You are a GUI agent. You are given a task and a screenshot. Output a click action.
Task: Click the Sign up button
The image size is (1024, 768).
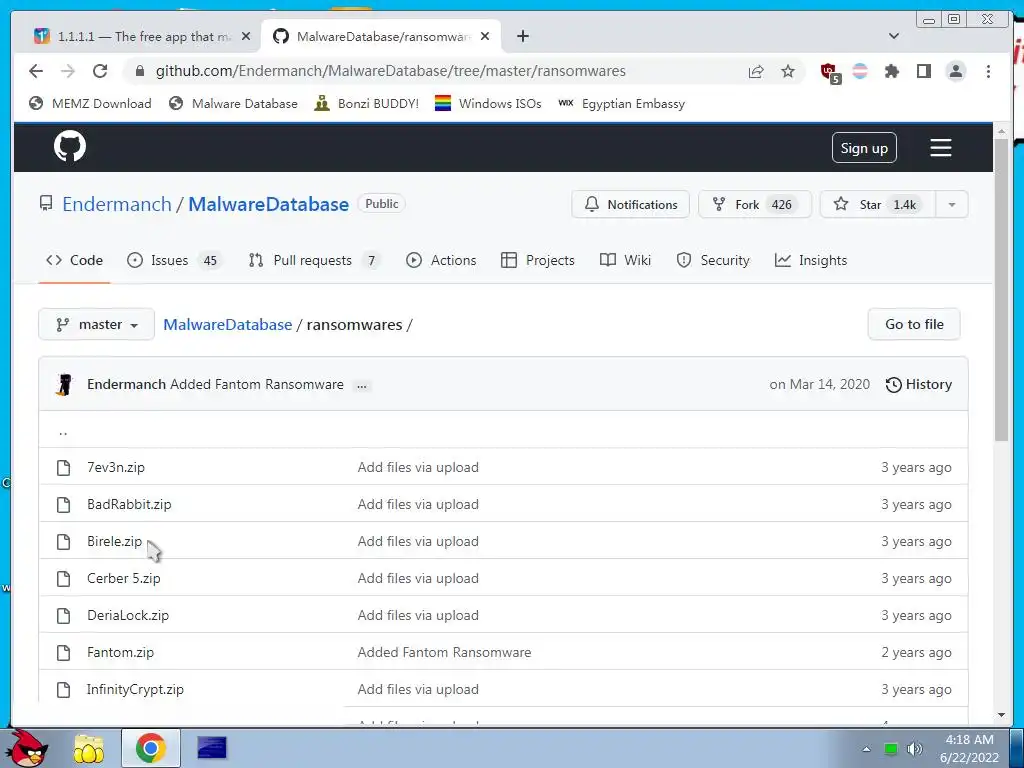click(864, 148)
